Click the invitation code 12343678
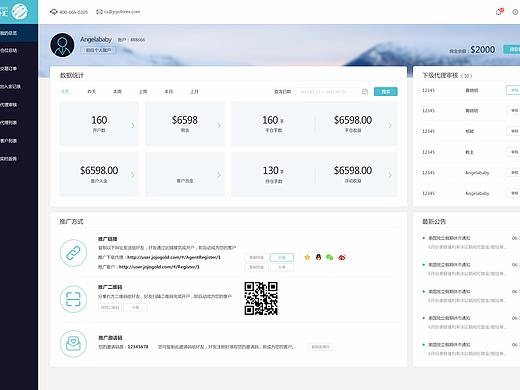Viewport: 520px width, 390px height. 138,347
